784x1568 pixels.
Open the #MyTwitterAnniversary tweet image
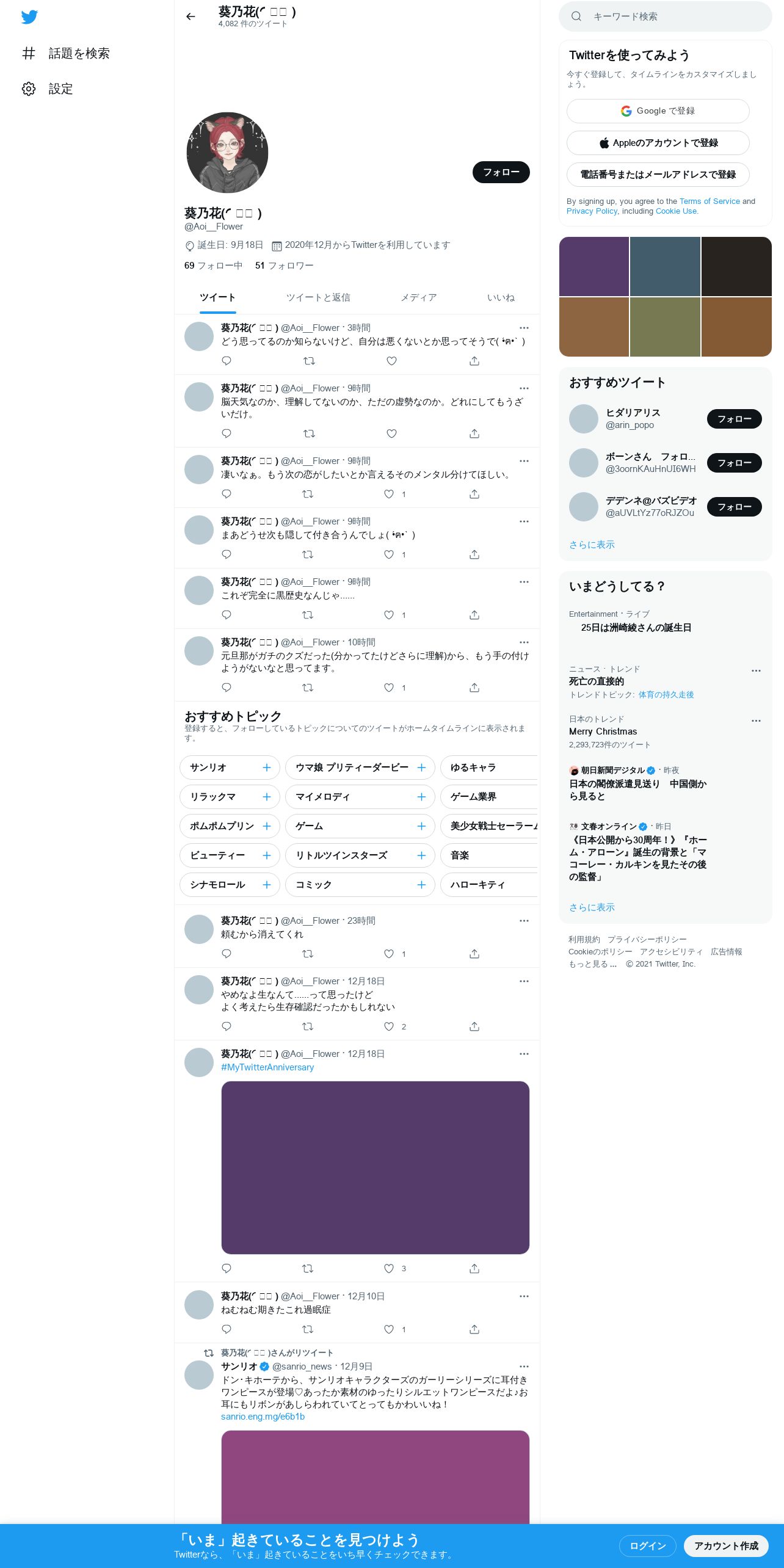point(375,1167)
